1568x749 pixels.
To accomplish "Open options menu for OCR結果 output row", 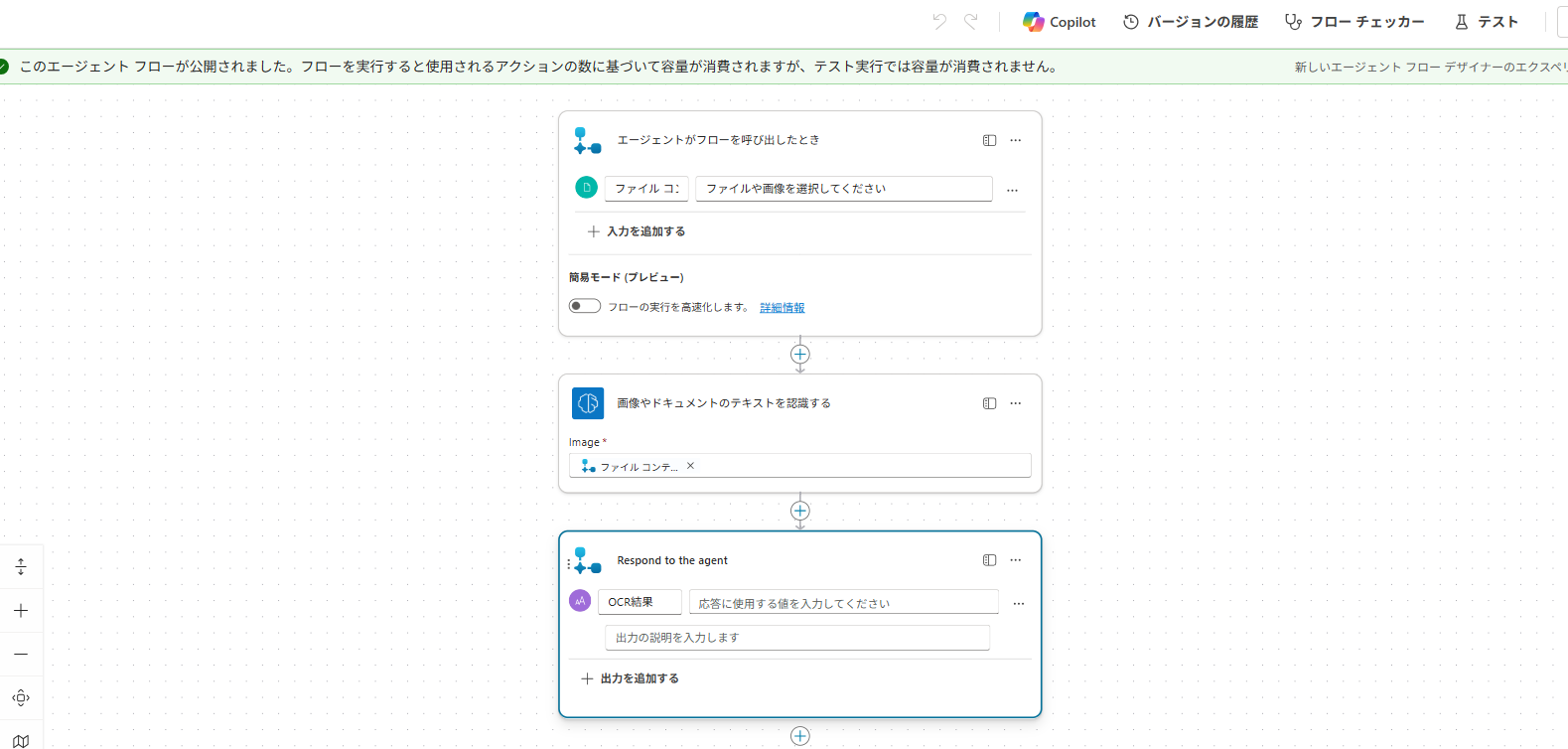I will [x=1019, y=604].
